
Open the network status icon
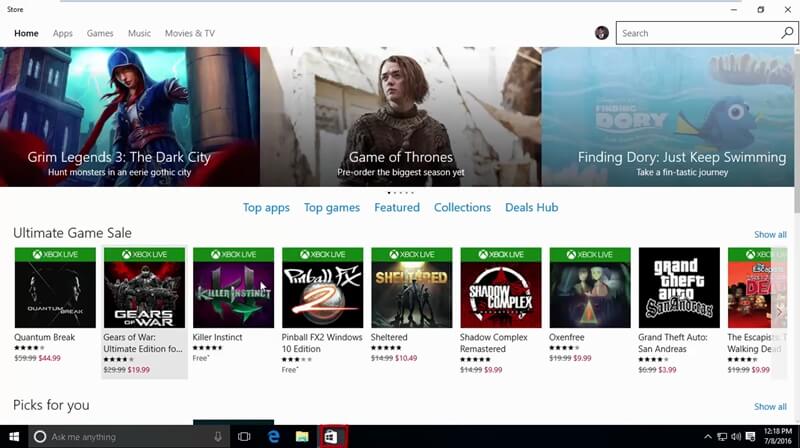pos(722,437)
